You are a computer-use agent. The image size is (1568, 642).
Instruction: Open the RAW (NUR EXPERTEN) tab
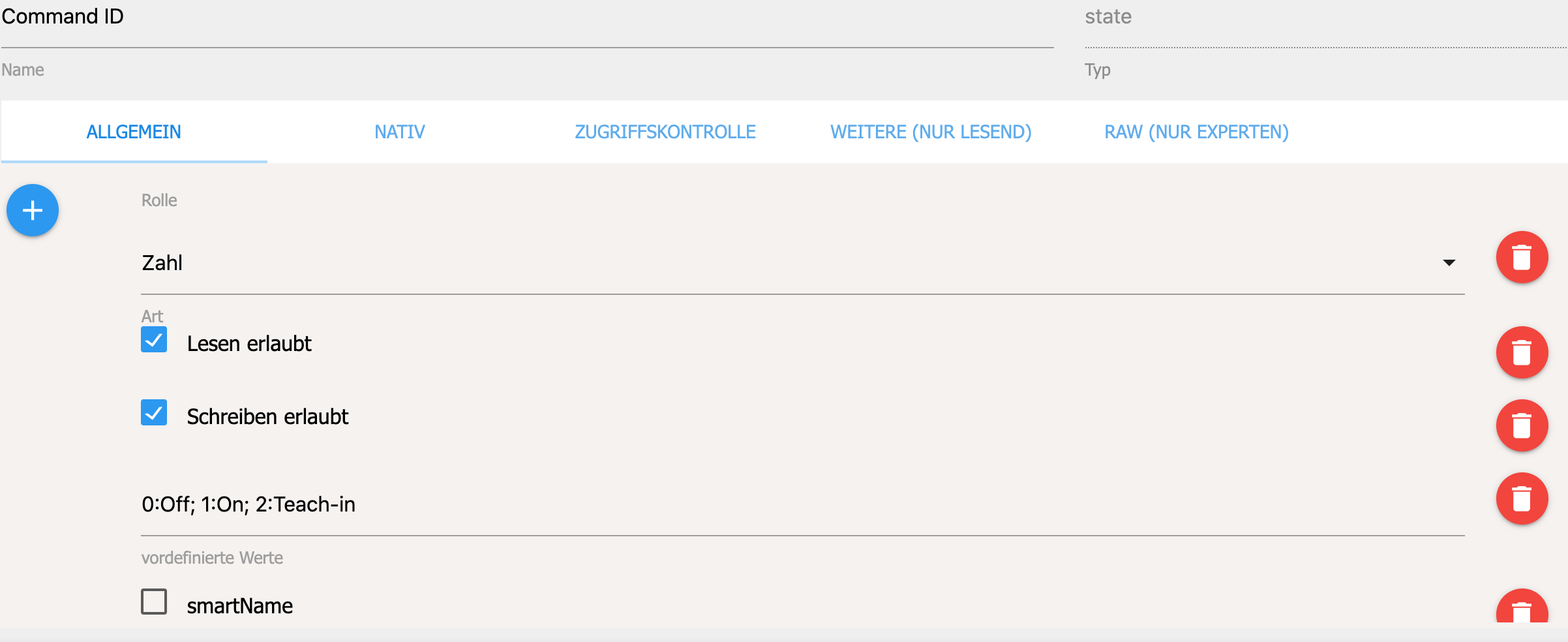1196,132
